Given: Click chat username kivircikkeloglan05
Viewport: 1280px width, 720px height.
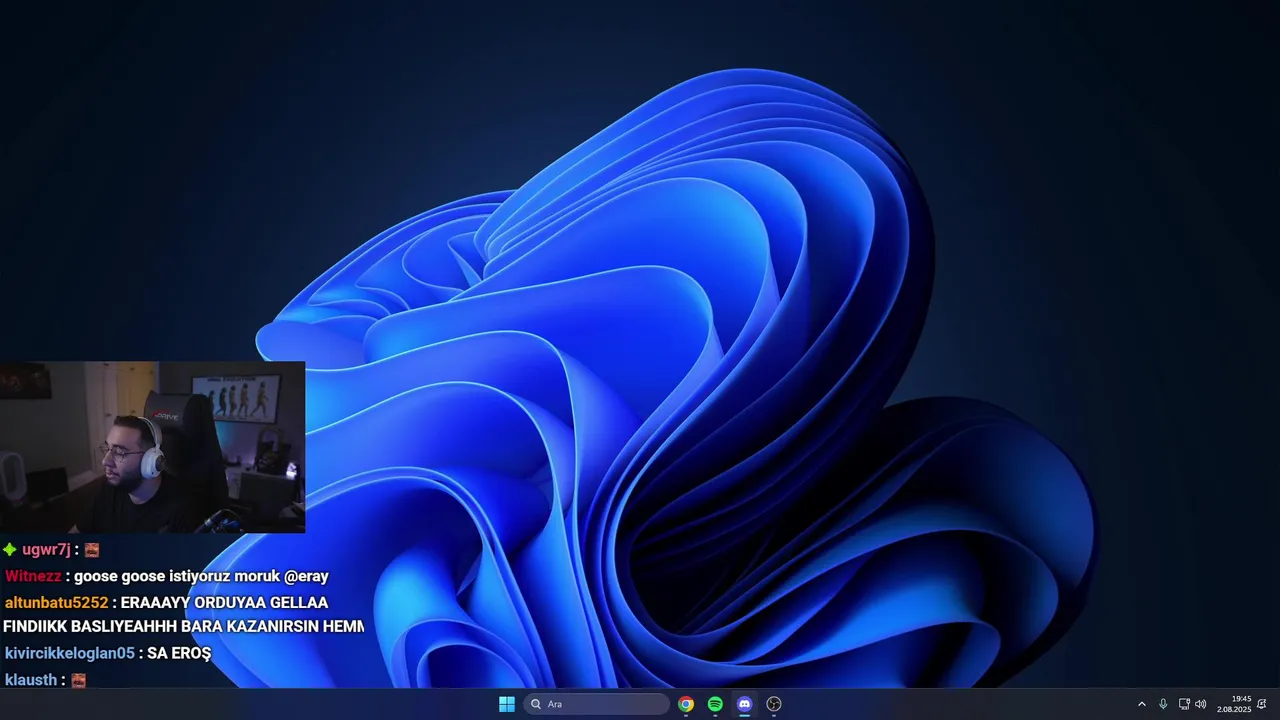Looking at the screenshot, I should pos(69,653).
